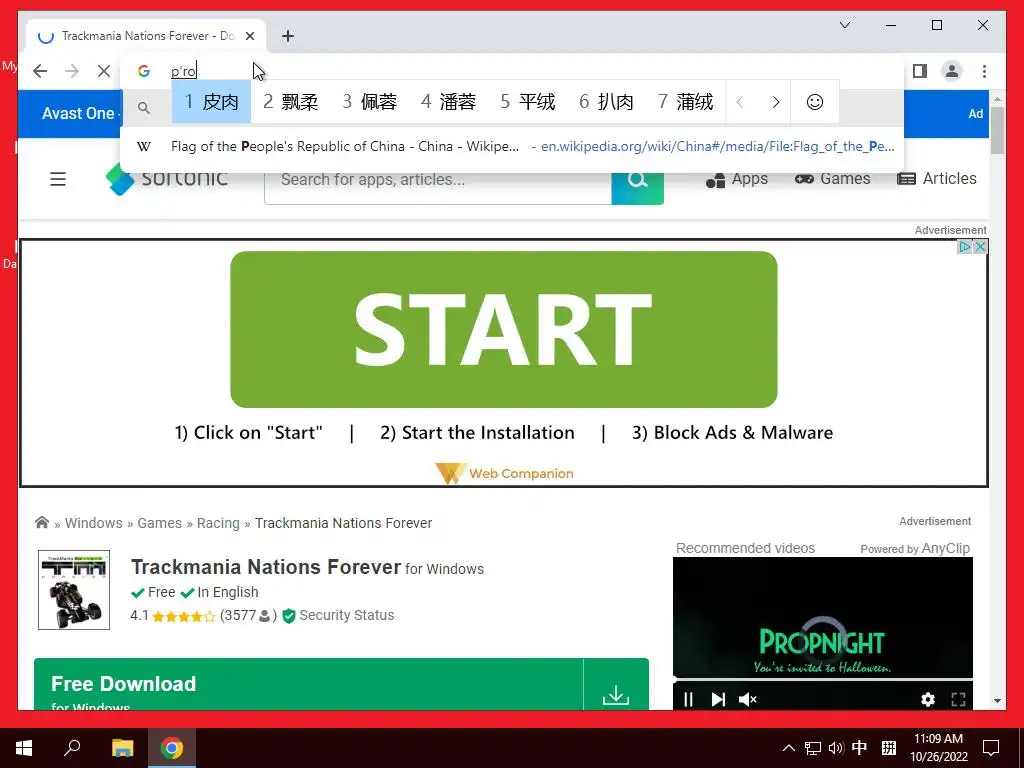Select IME candidate 4 潘蓉
The height and width of the screenshot is (768, 1024).
click(x=449, y=102)
